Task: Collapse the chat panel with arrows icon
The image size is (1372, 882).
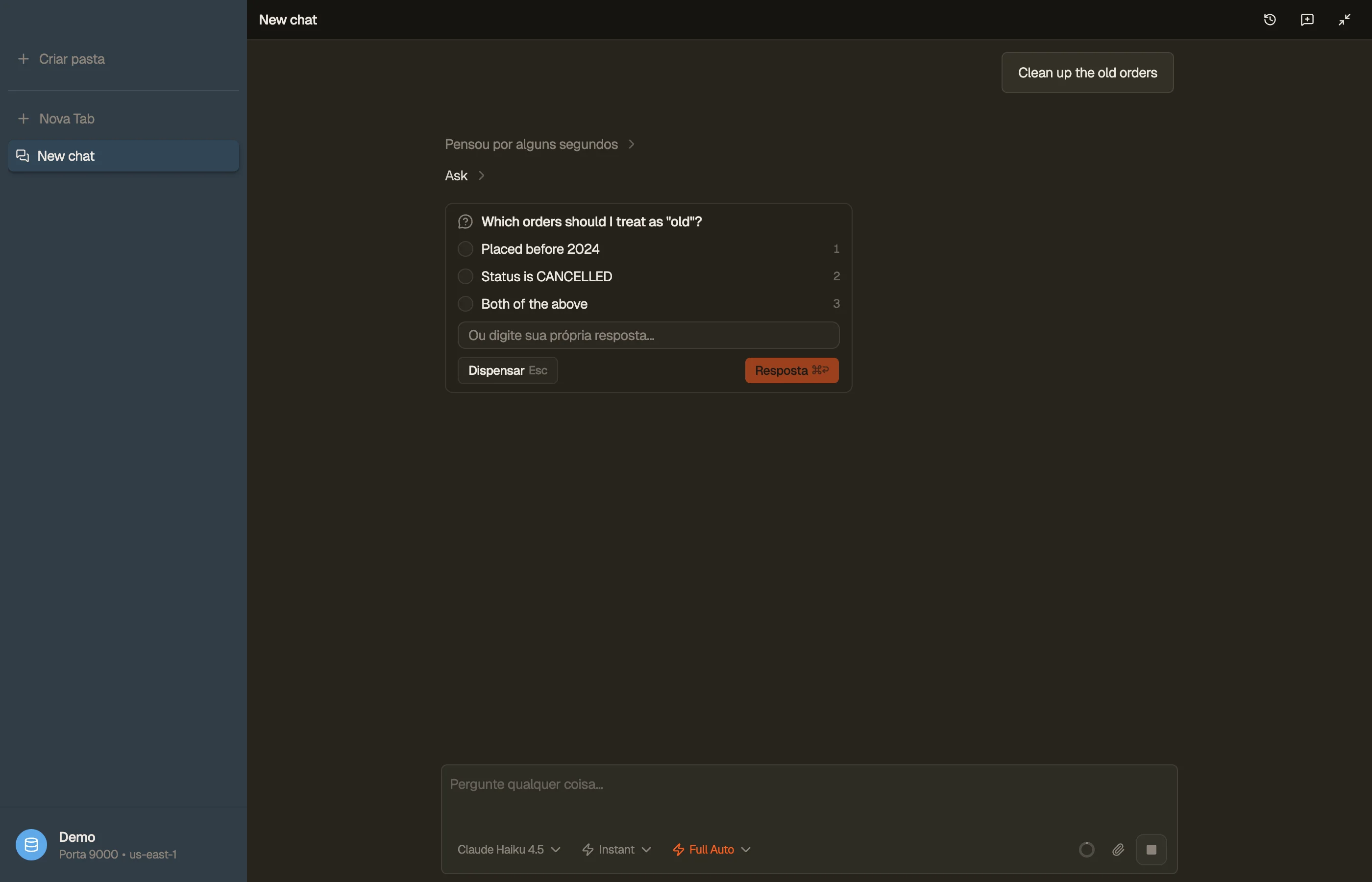Action: pos(1344,20)
